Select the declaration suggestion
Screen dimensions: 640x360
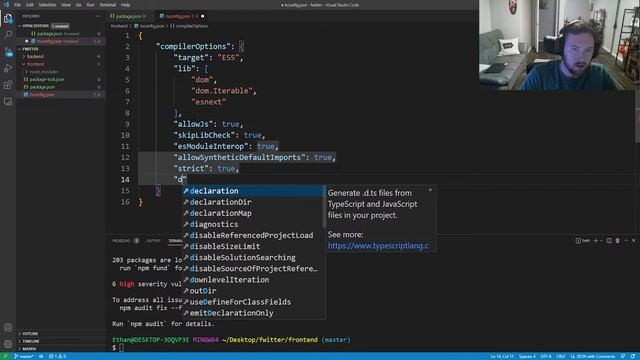(x=252, y=191)
